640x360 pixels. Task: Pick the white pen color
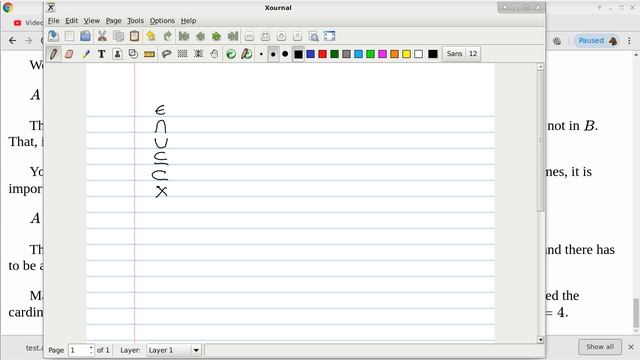418,54
